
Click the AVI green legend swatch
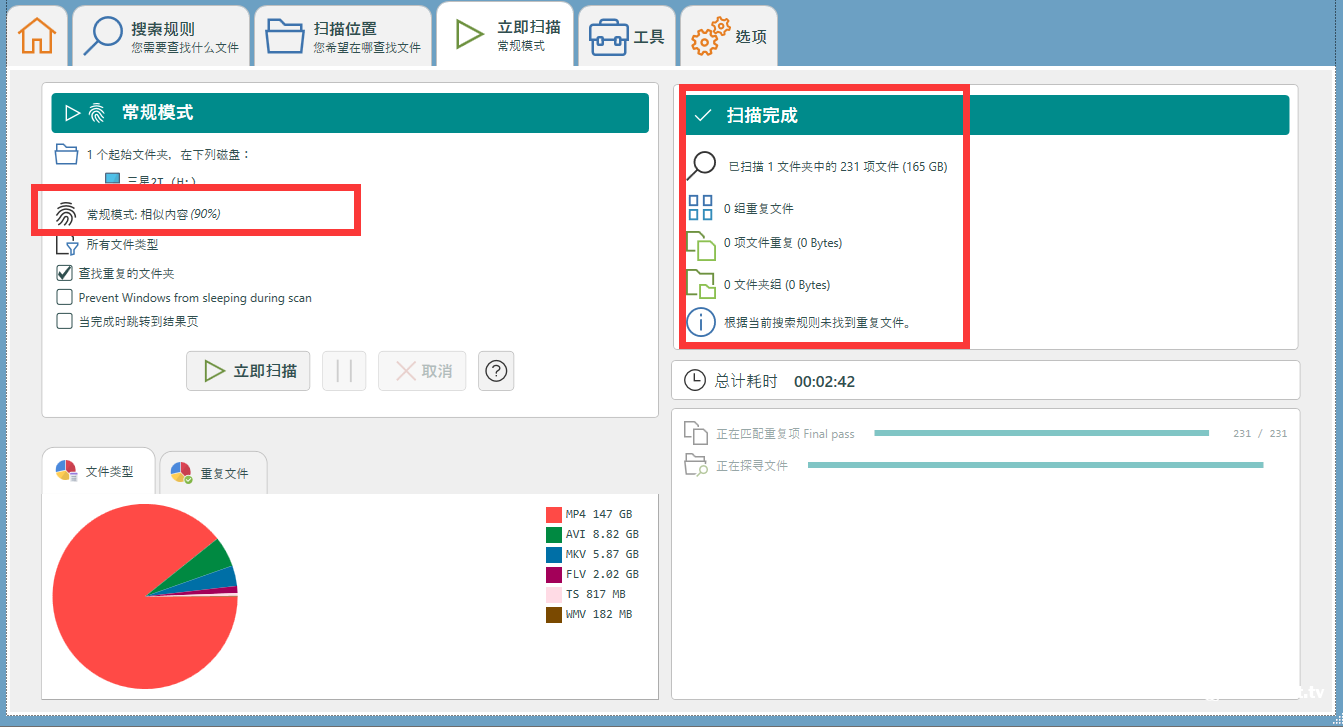[x=553, y=534]
